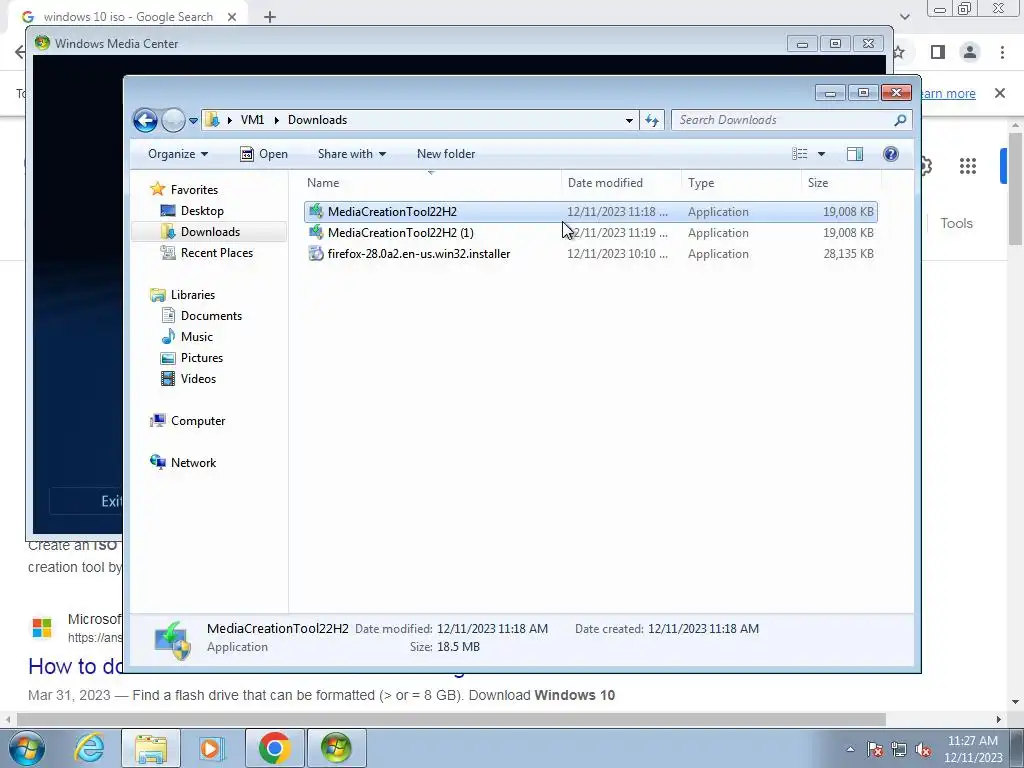The image size is (1024, 768).
Task: Click the network tray icon
Action: click(899, 750)
